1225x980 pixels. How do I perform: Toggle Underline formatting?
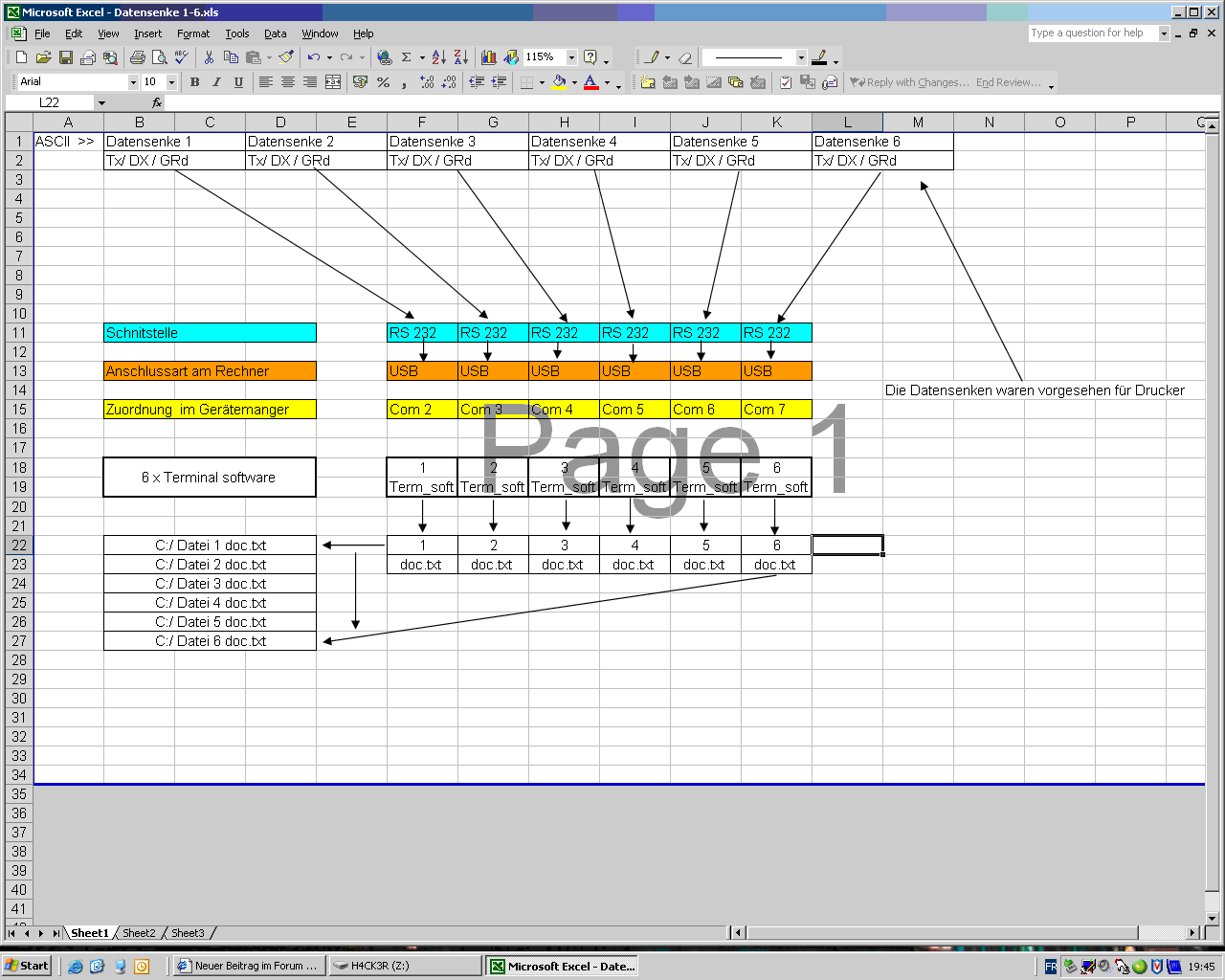(x=238, y=82)
